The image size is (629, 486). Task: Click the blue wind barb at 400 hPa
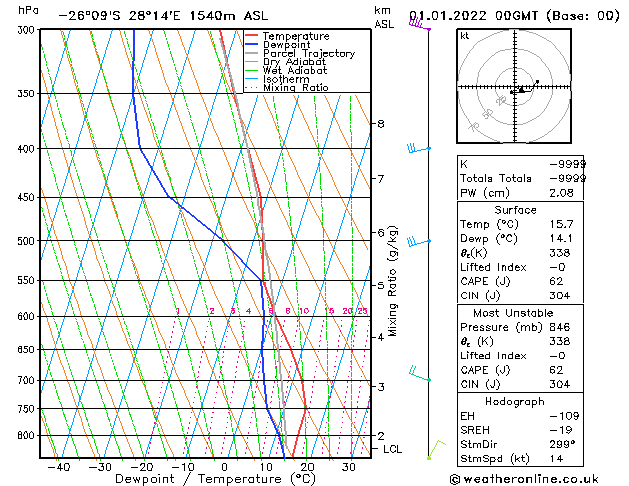(419, 148)
